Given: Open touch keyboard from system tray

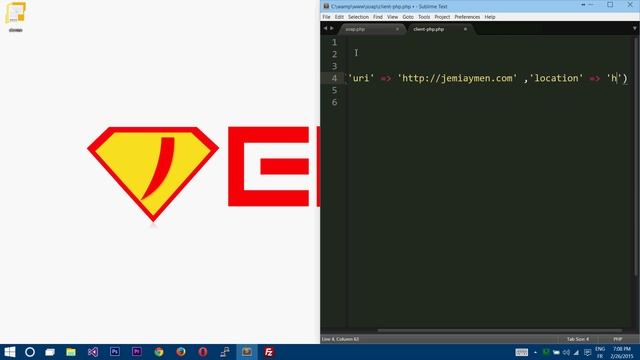Looking at the screenshot, I should 521,352.
